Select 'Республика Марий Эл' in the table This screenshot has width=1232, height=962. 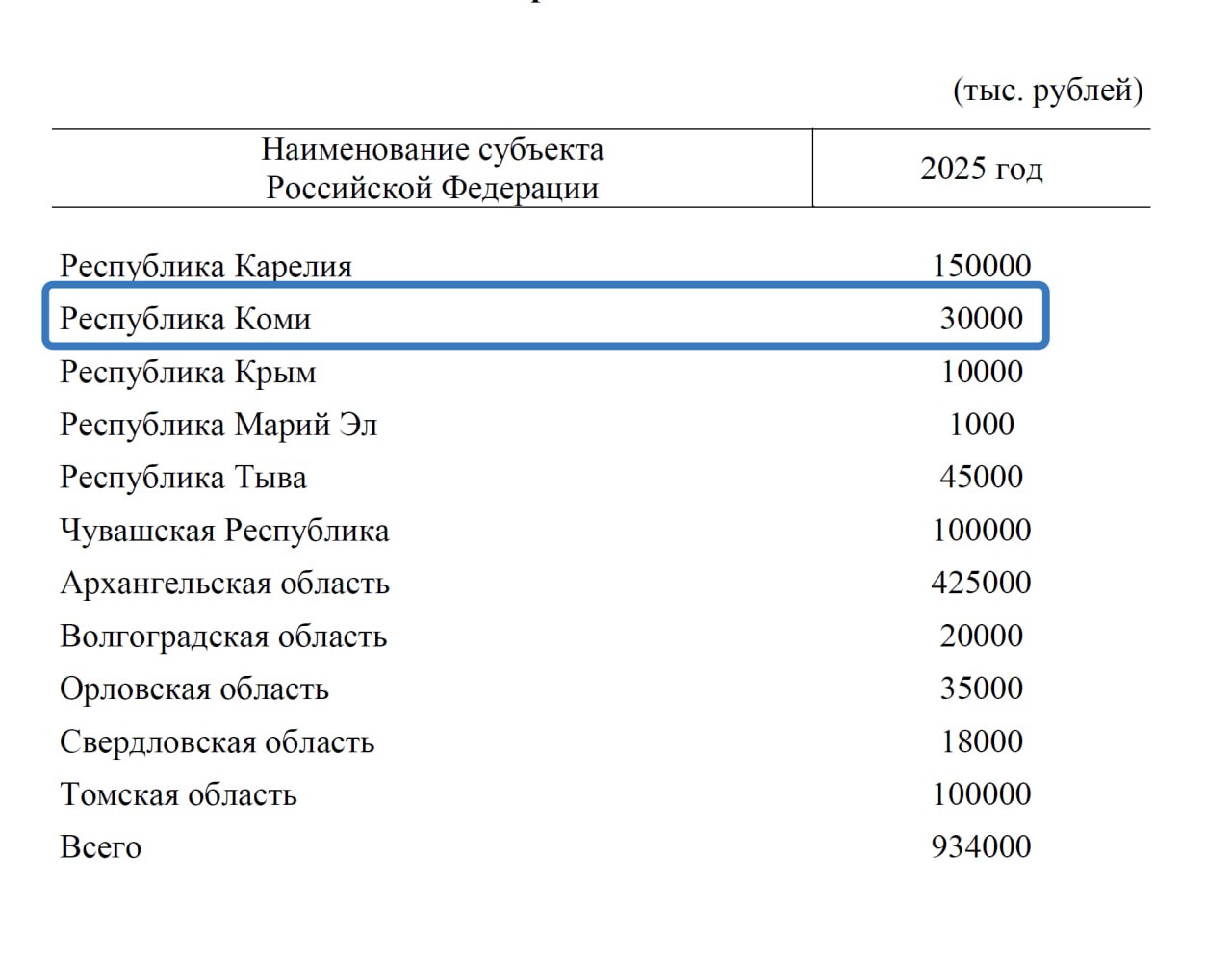[218, 425]
